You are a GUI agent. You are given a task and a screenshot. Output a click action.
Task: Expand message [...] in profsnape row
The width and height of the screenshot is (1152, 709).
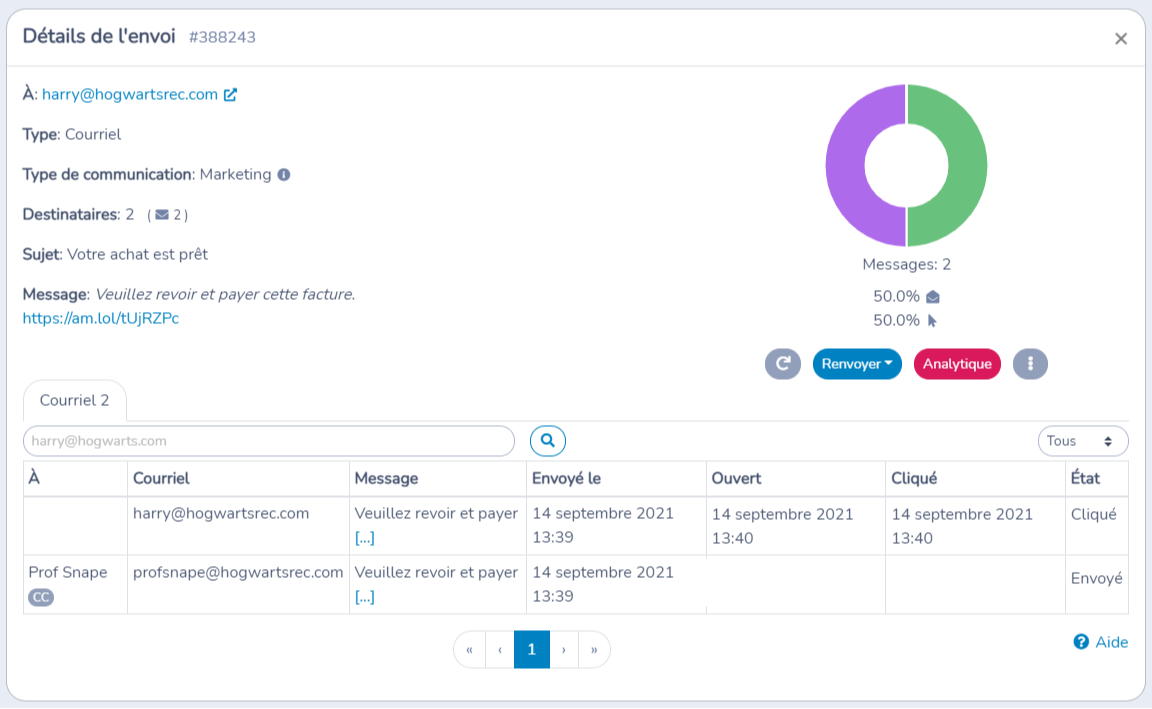point(364,597)
